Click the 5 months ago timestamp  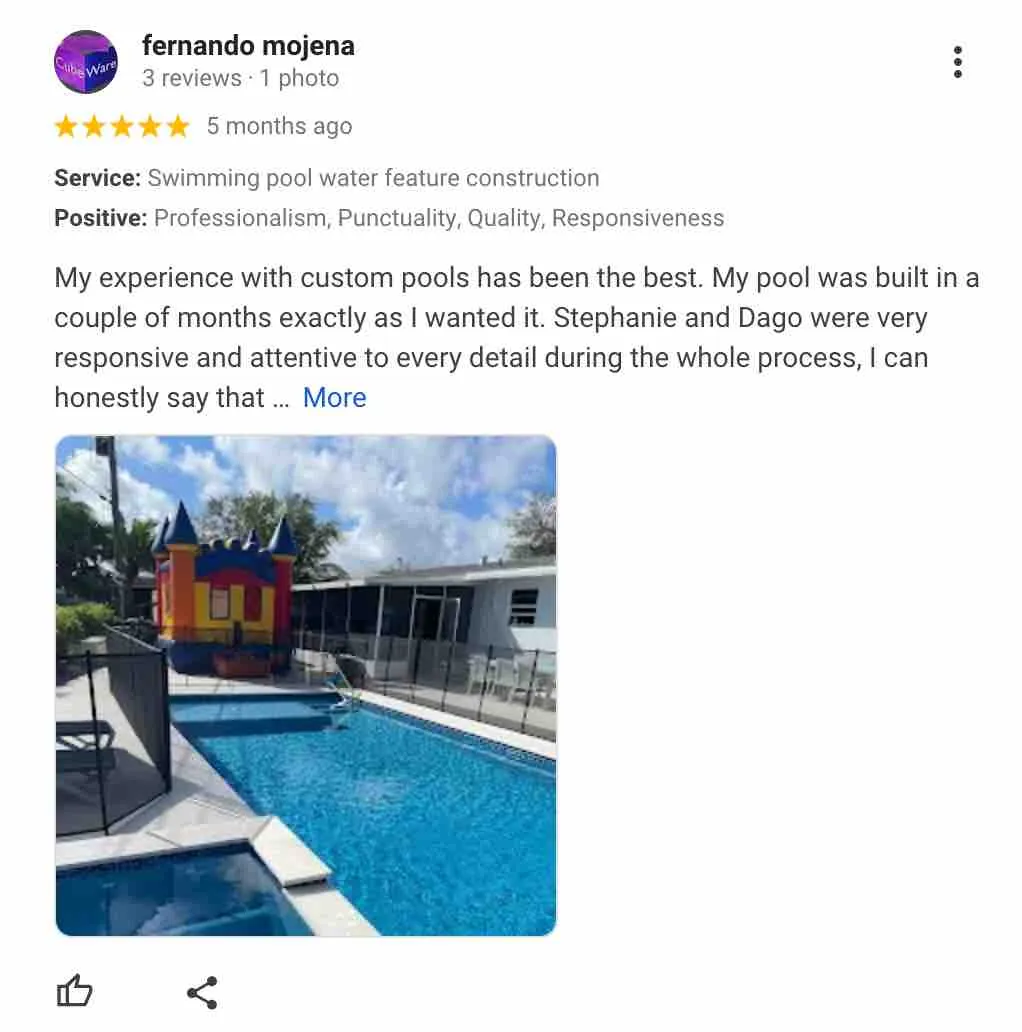280,126
